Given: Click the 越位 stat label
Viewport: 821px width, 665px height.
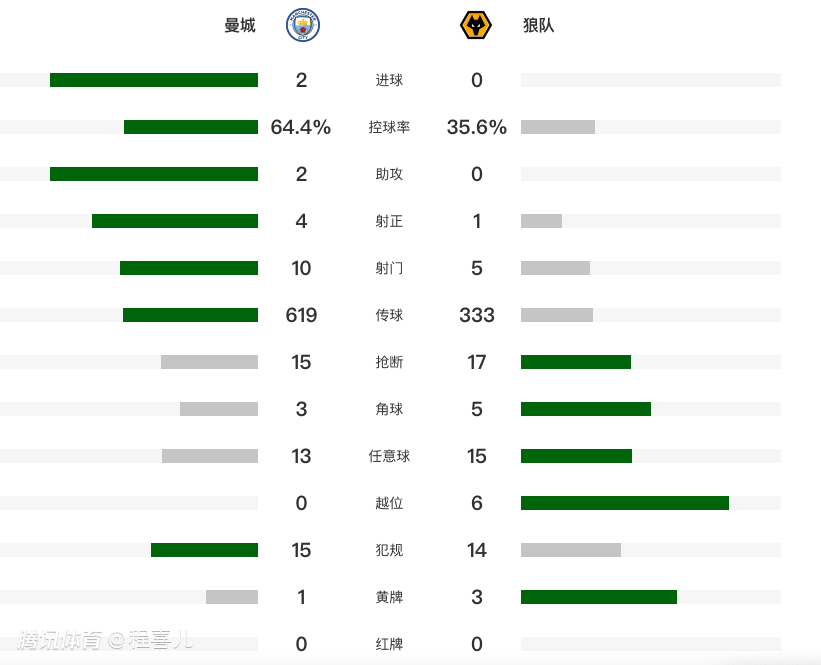Looking at the screenshot, I should click(389, 503).
